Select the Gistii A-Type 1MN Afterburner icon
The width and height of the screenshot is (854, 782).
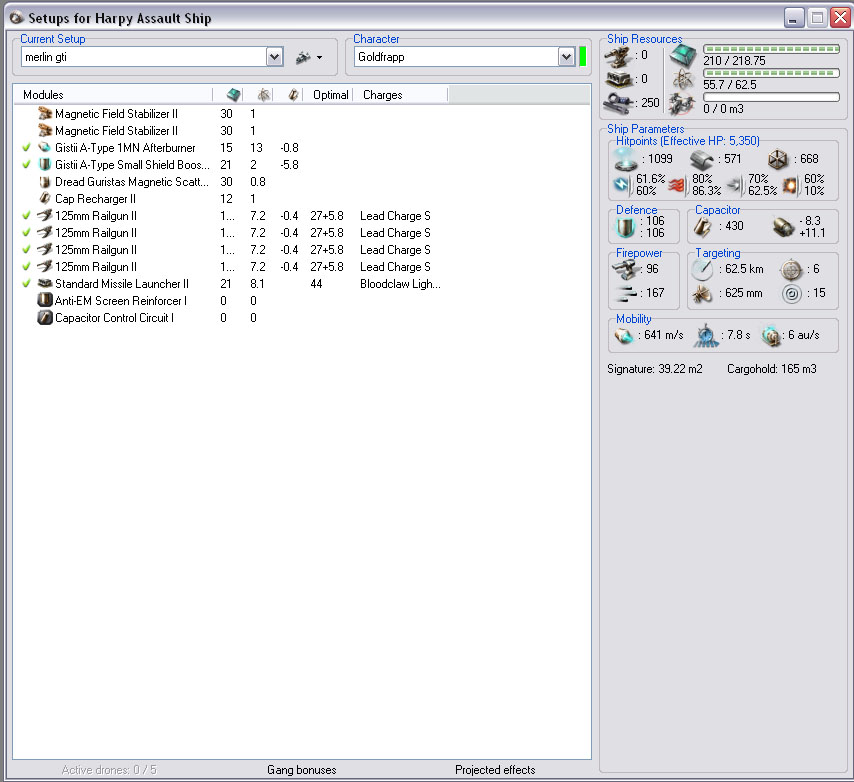[45, 148]
